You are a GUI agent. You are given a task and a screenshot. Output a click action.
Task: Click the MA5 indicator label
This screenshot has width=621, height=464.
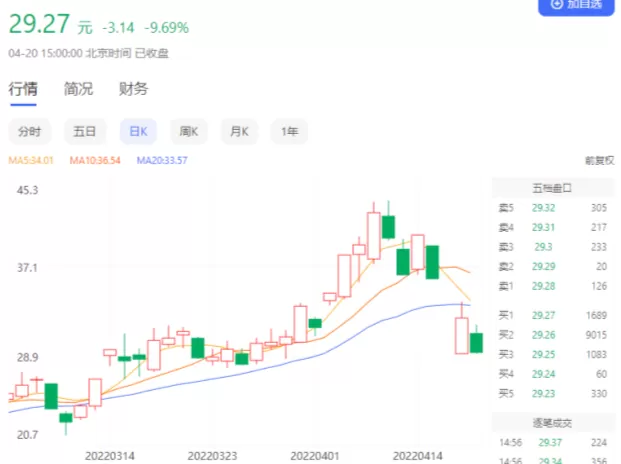pyautogui.click(x=31, y=160)
